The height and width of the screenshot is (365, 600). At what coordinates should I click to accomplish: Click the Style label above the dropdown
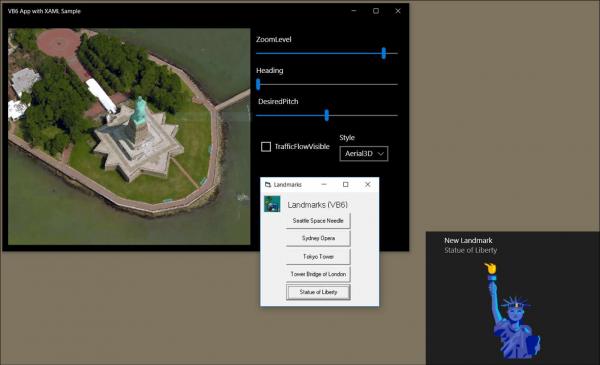(x=347, y=137)
